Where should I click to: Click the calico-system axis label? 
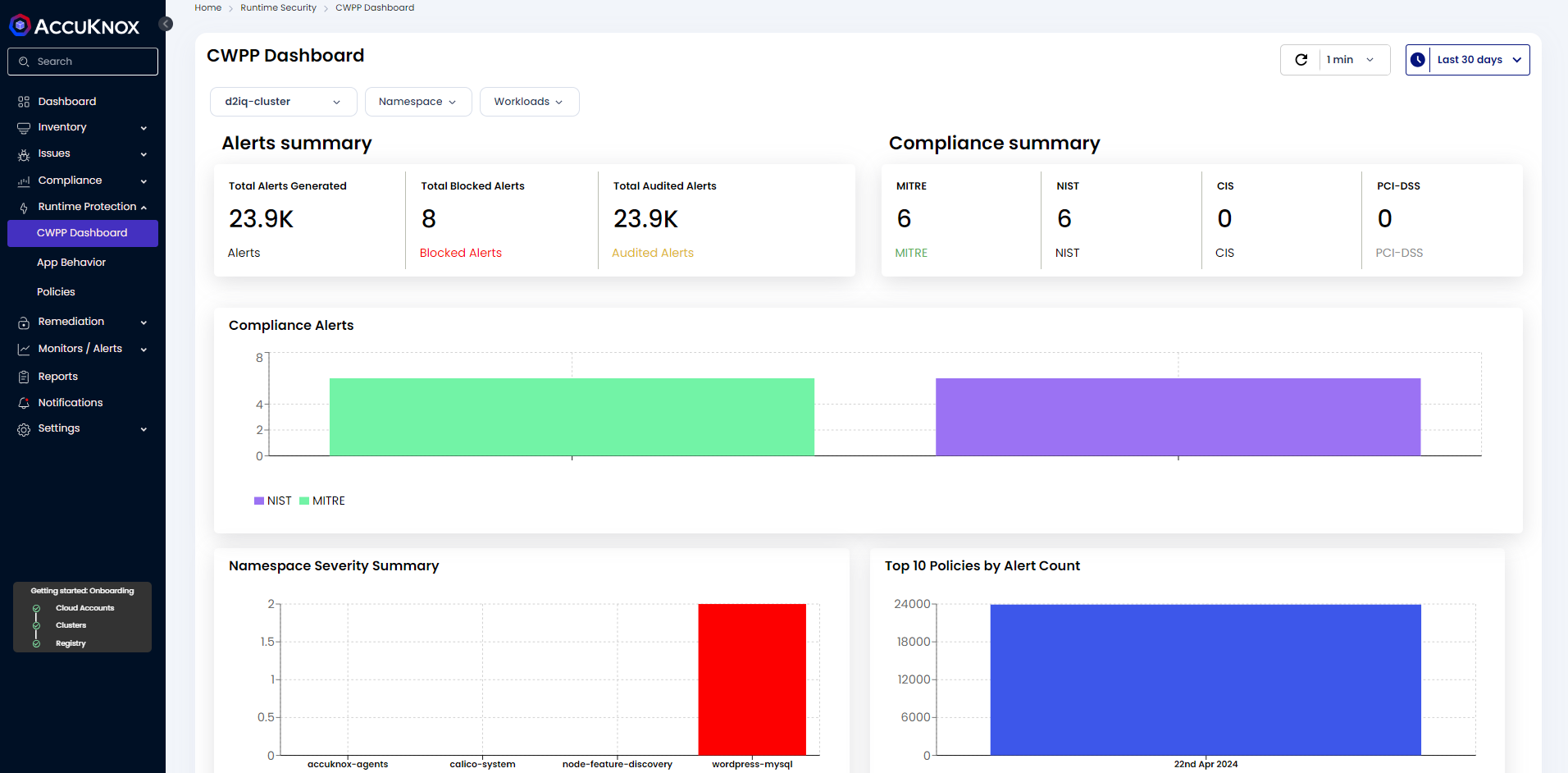point(482,764)
